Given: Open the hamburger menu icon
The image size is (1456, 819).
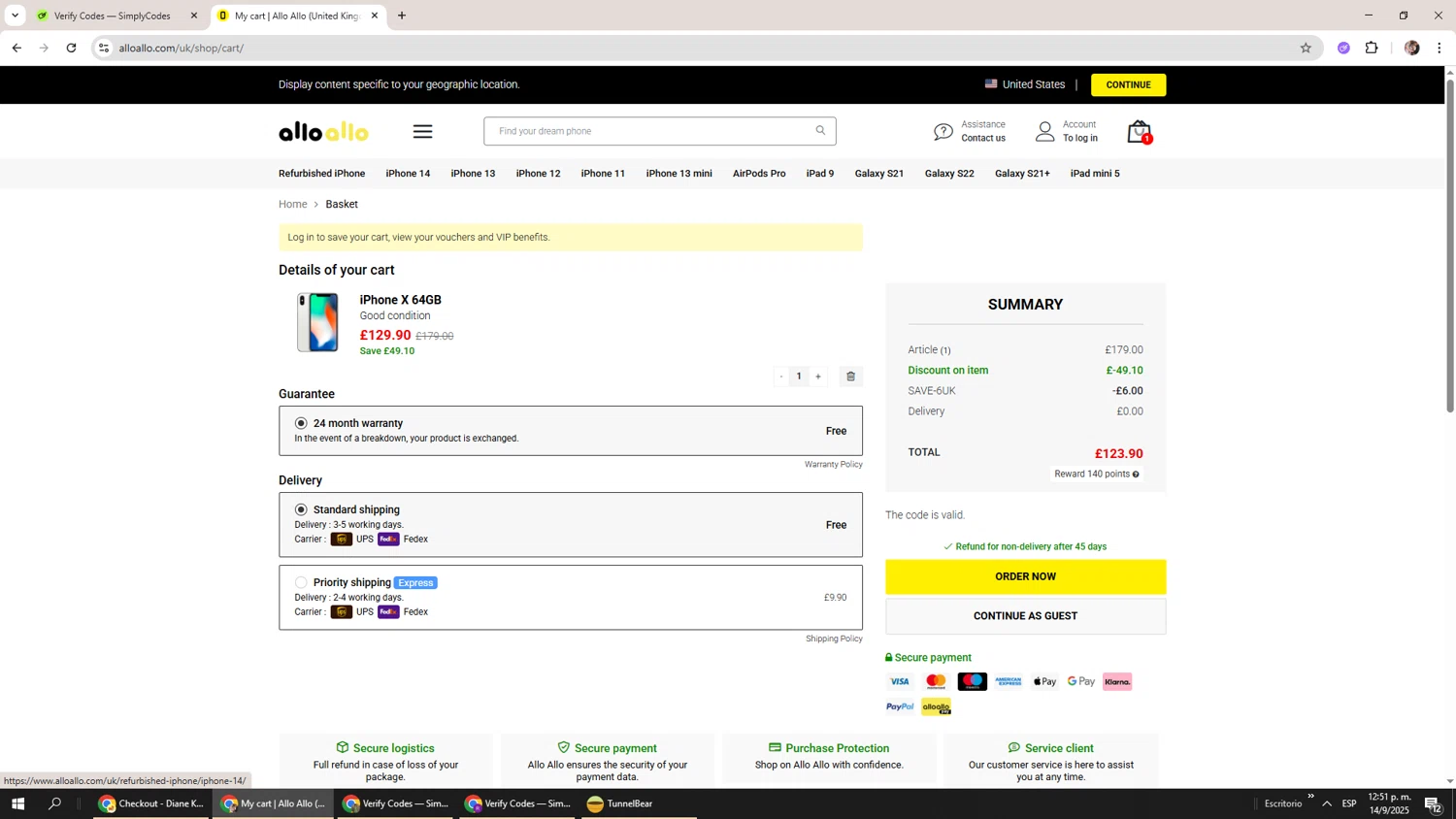Looking at the screenshot, I should click(x=422, y=132).
